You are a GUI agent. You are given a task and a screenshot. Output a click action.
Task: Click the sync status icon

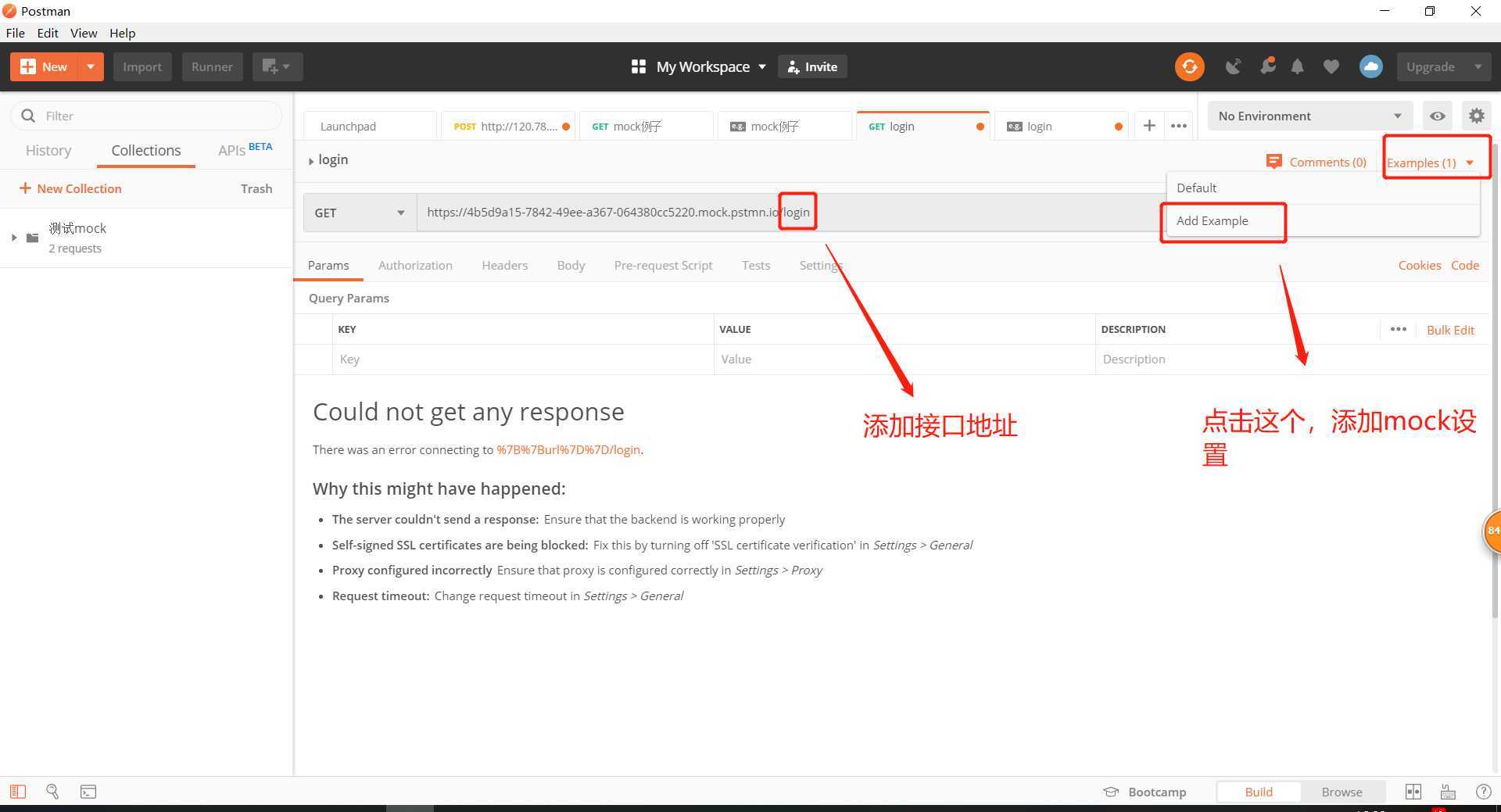click(x=1189, y=66)
